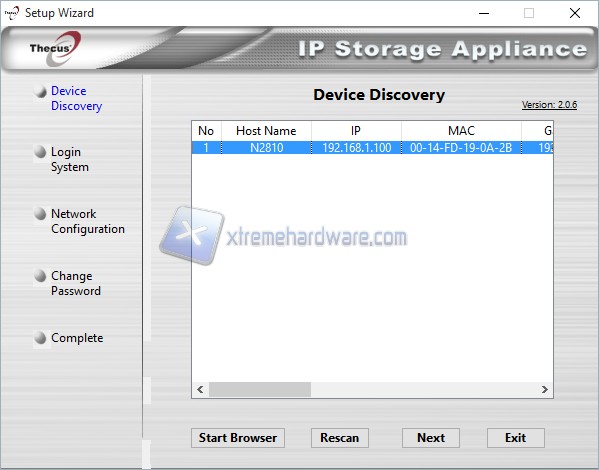599x470 pixels.
Task: Proceed with the Next button
Action: (431, 438)
